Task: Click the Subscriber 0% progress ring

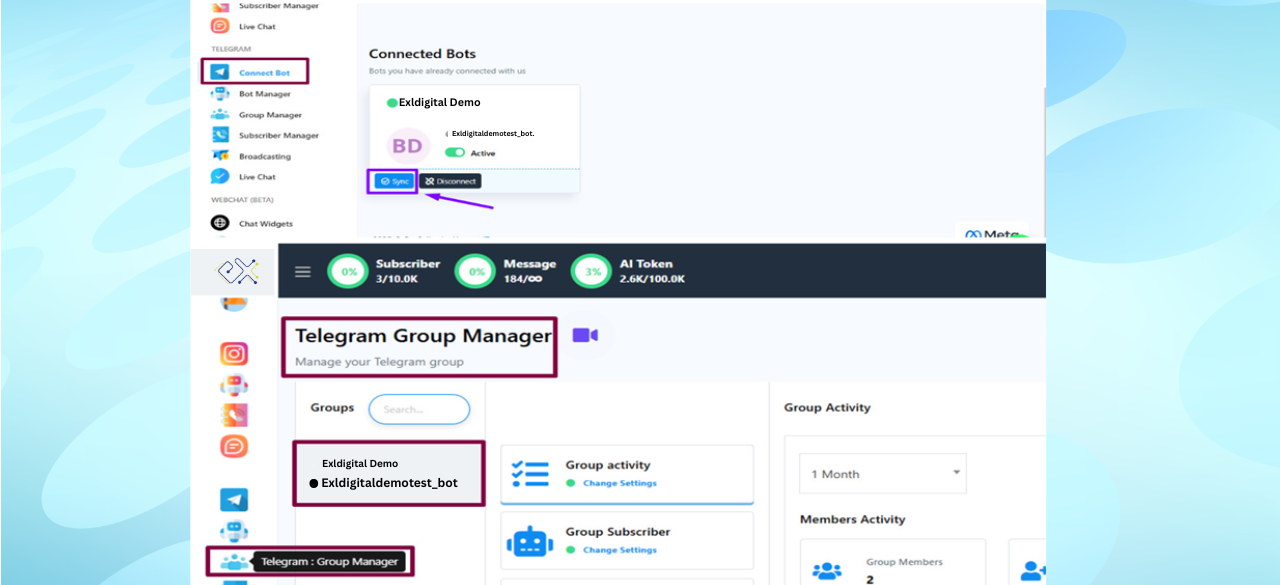Action: tap(349, 271)
